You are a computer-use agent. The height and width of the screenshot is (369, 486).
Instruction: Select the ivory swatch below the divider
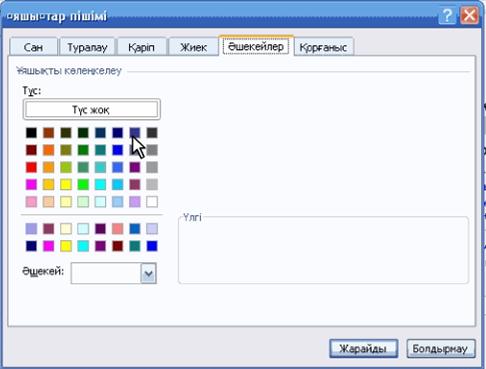(x=66, y=229)
